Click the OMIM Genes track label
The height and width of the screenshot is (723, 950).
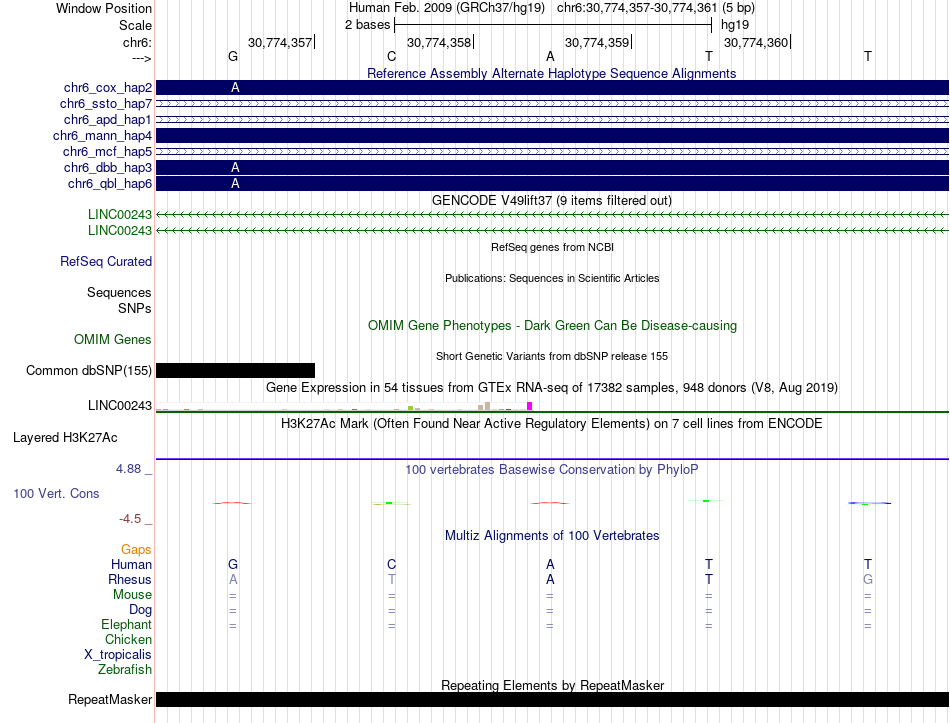click(x=113, y=339)
